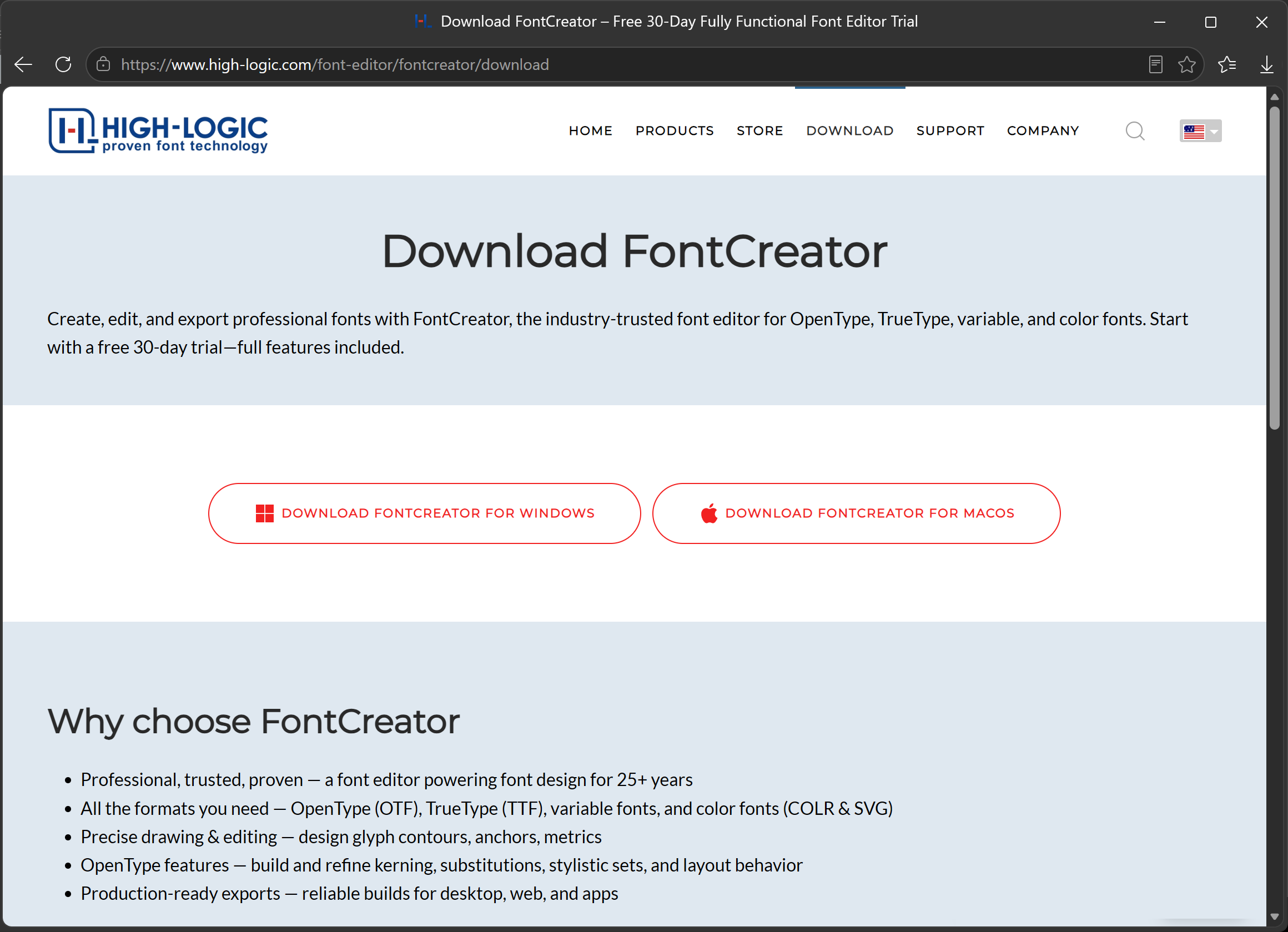Open the COMPANY menu item
The image size is (1288, 932).
click(x=1043, y=131)
